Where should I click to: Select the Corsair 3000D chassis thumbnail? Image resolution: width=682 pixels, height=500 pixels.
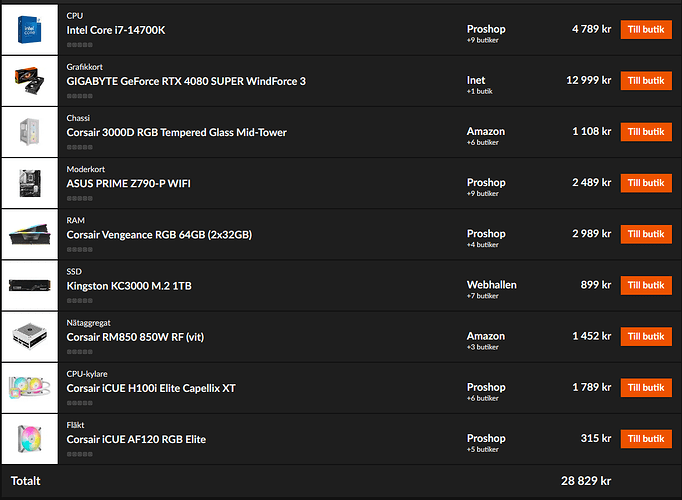(30, 132)
